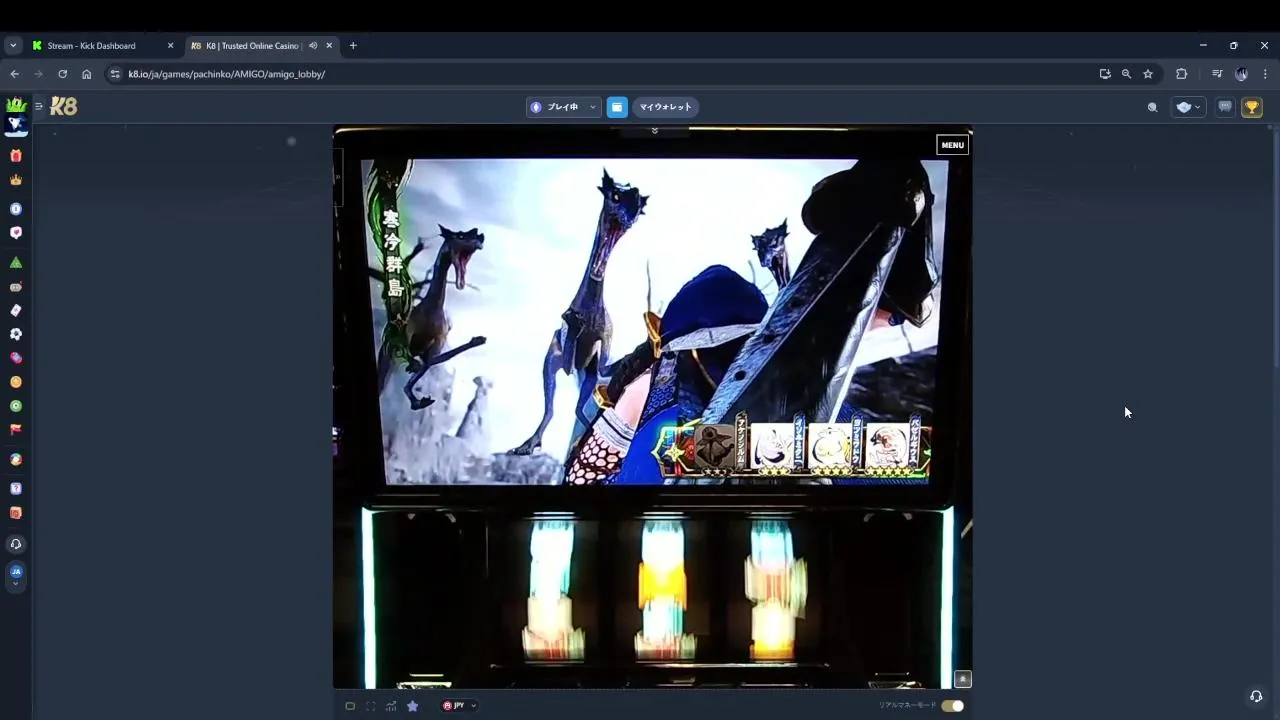Screen dimensions: 1280x720
Task: Open the orange coin sidebar icon
Action: pos(15,382)
